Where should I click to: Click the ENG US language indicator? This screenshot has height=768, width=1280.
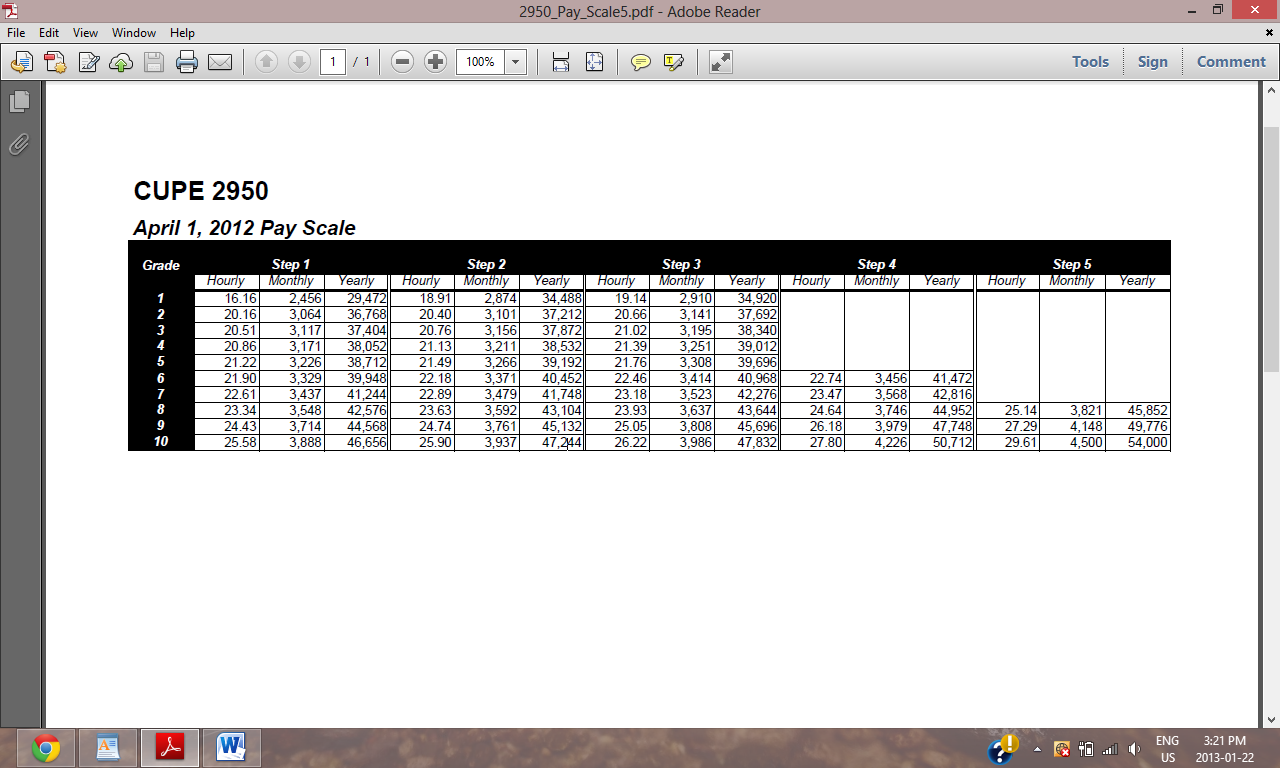(x=1167, y=749)
